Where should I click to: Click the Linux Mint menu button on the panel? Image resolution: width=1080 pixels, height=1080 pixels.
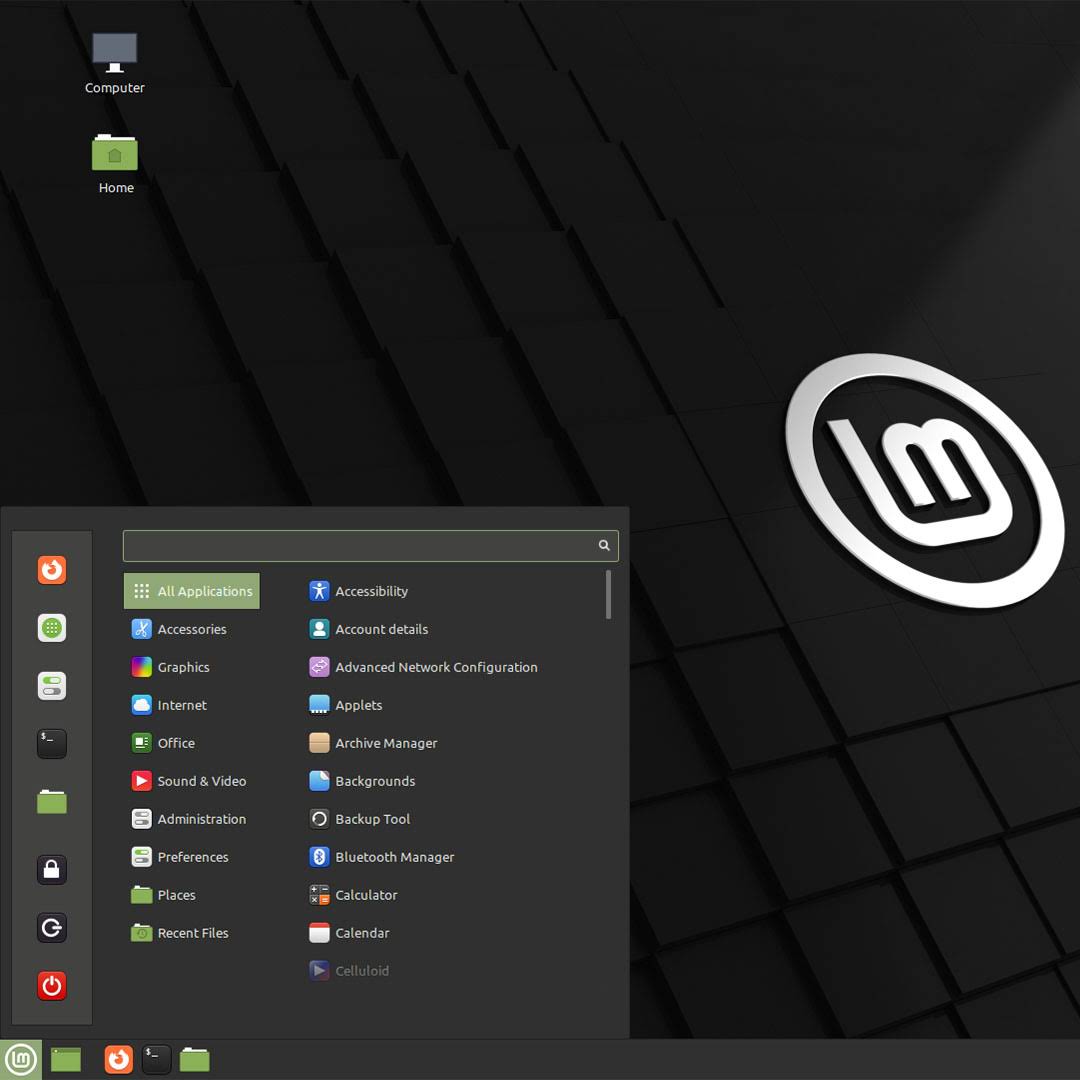pyautogui.click(x=21, y=1059)
